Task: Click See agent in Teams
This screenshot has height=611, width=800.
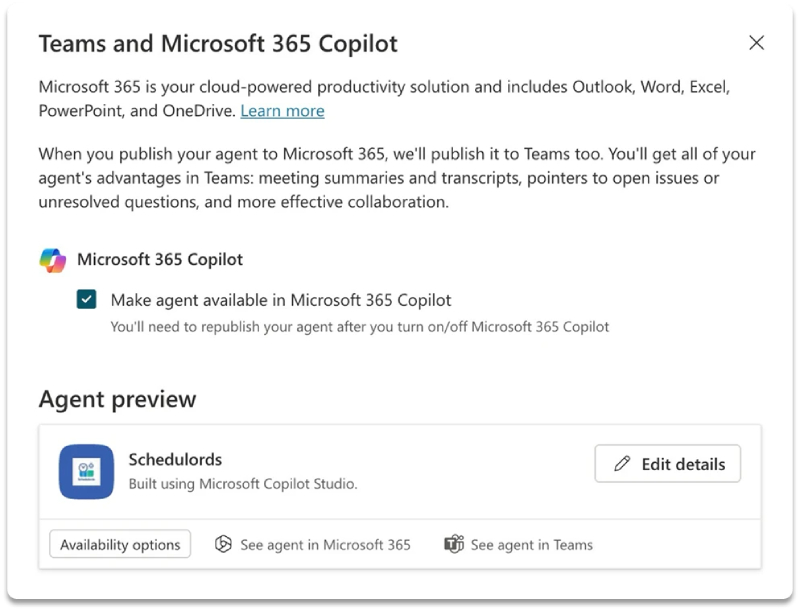Action: pyautogui.click(x=518, y=545)
